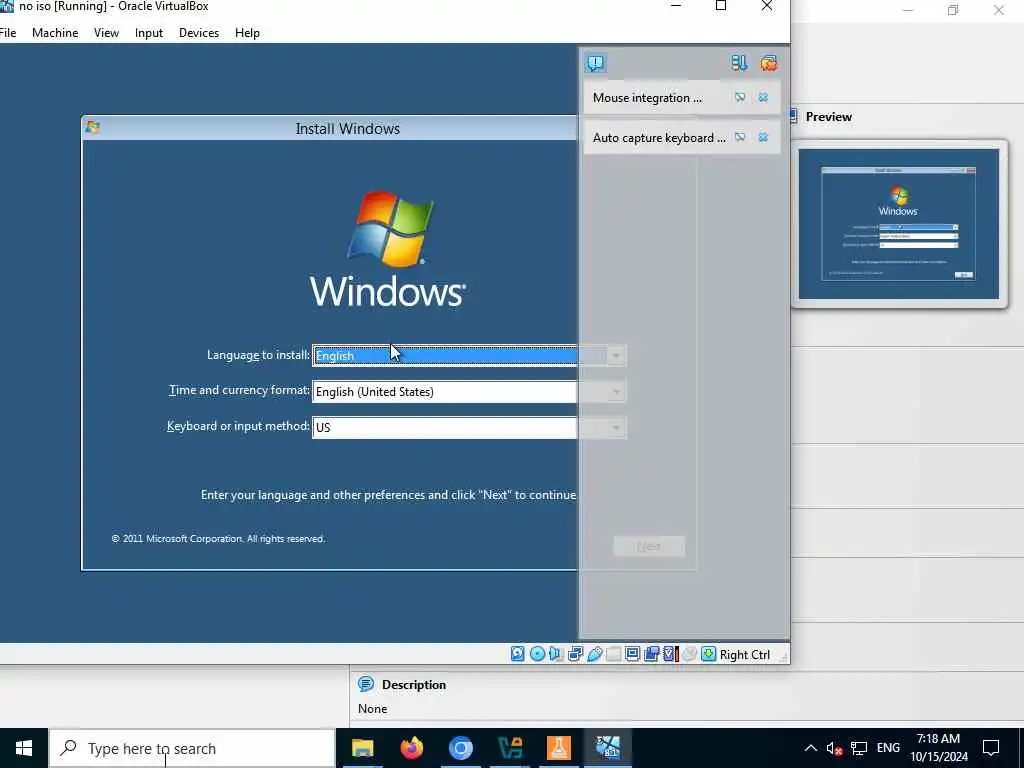Click the network adapters status icon

575,654
